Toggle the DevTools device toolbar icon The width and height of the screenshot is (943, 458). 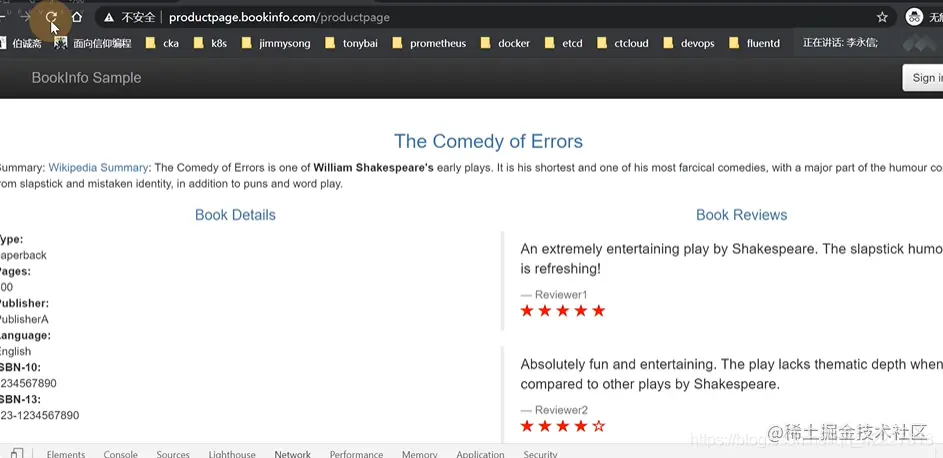tap(17, 454)
